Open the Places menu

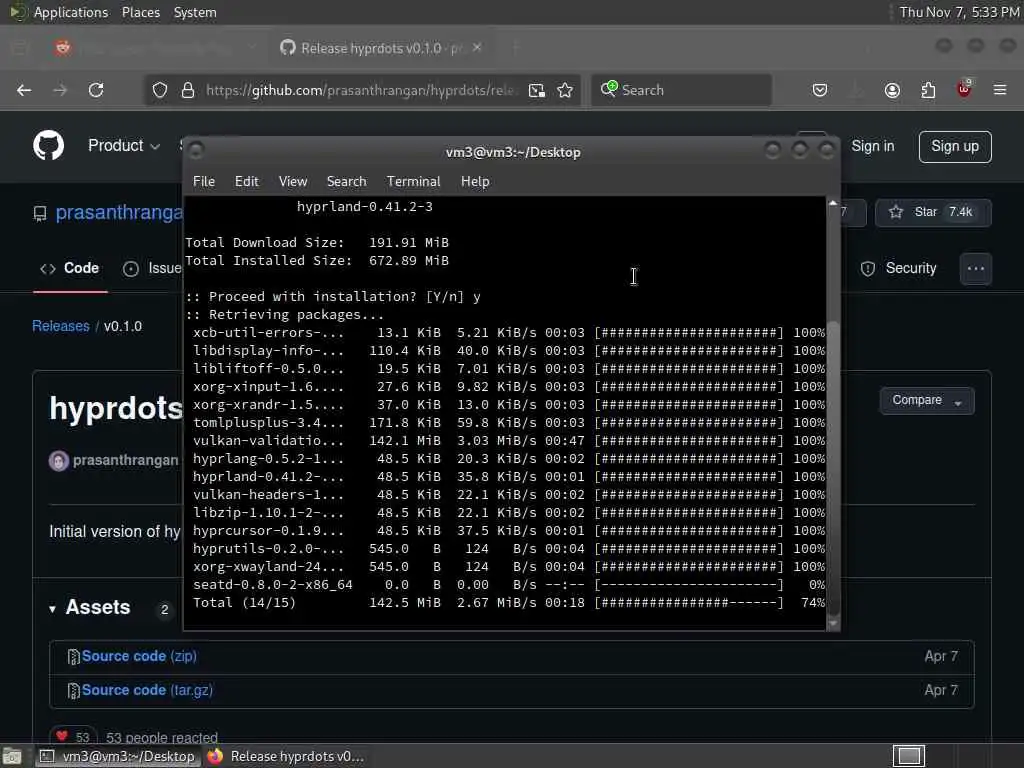pos(140,12)
